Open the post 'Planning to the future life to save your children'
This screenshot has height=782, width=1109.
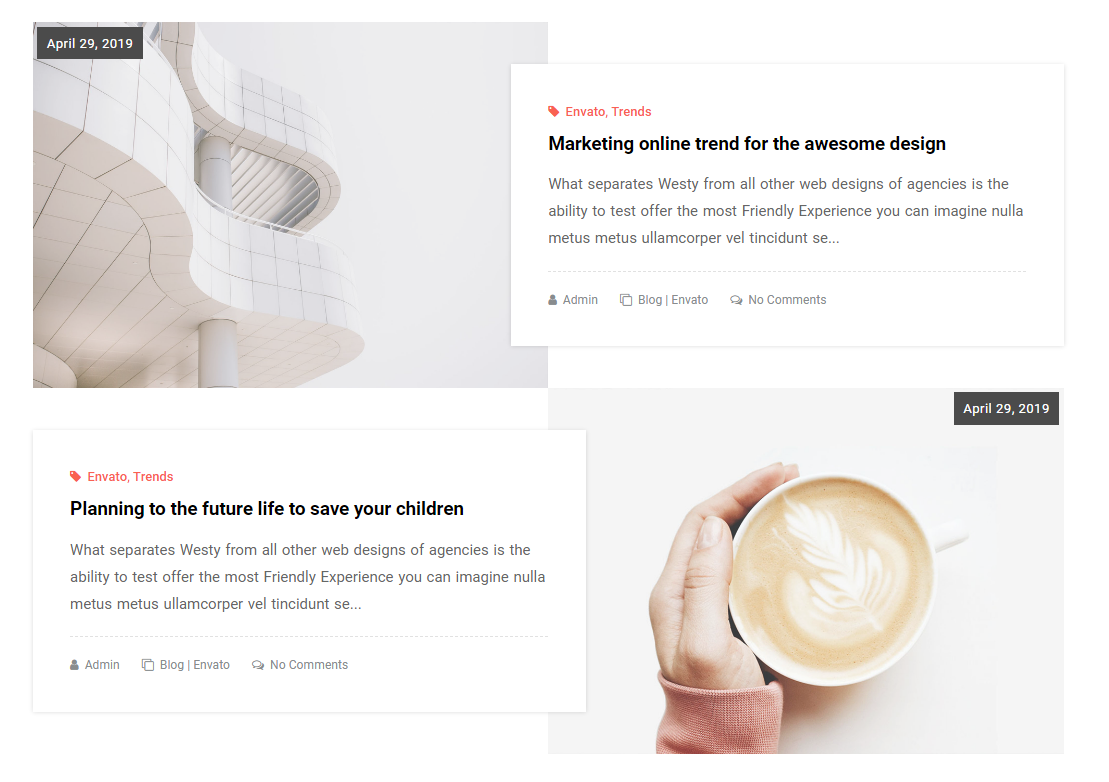[x=267, y=509]
